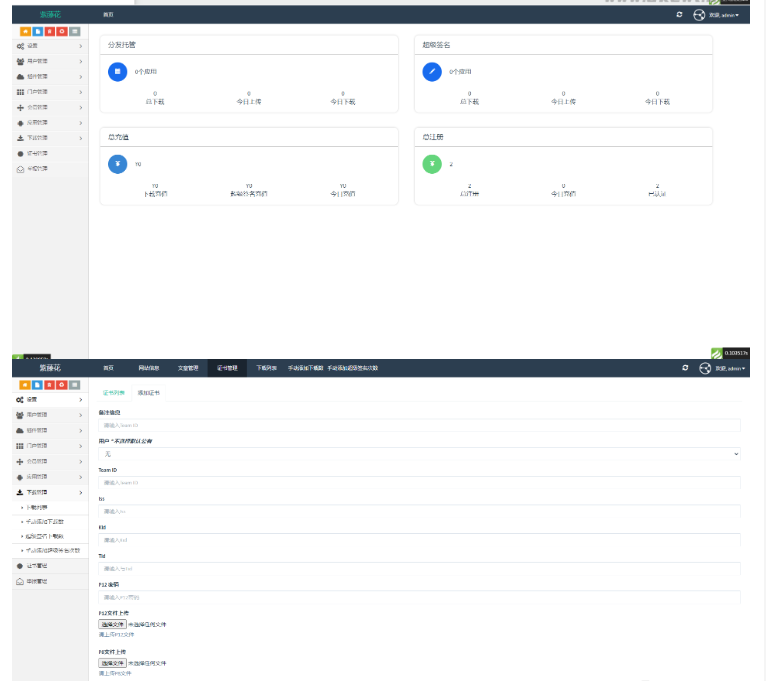This screenshot has width=766, height=681.
Task: Click into the Kid input field
Action: click(x=419, y=540)
